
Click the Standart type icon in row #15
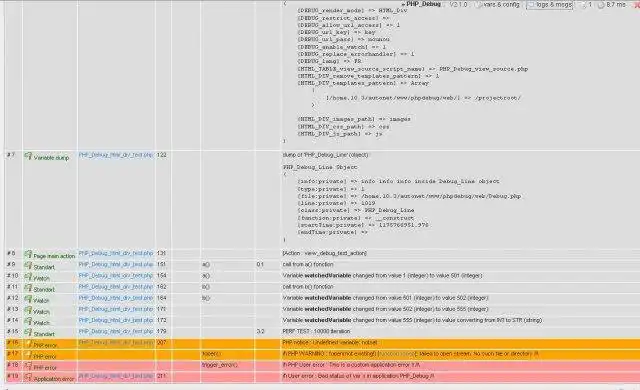pyautogui.click(x=28, y=332)
